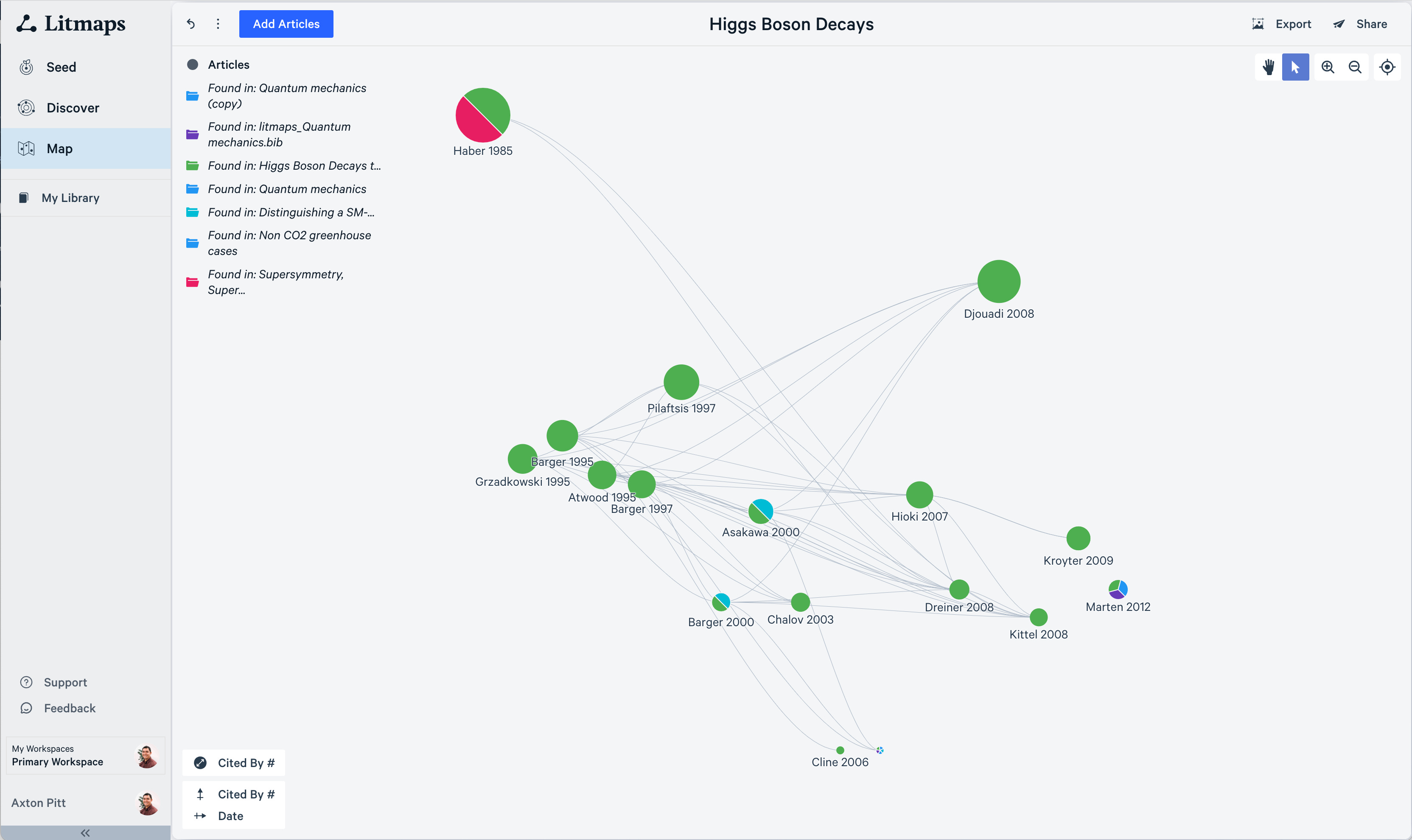Open the Primary Workspace switcher
1412x840 pixels.
85,756
